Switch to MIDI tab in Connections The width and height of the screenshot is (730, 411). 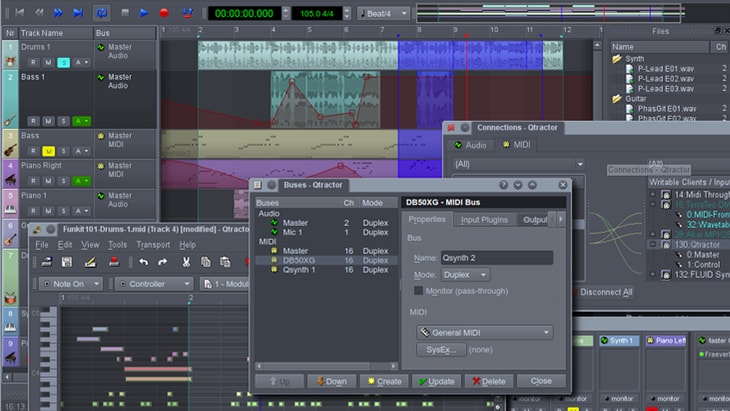pos(516,145)
